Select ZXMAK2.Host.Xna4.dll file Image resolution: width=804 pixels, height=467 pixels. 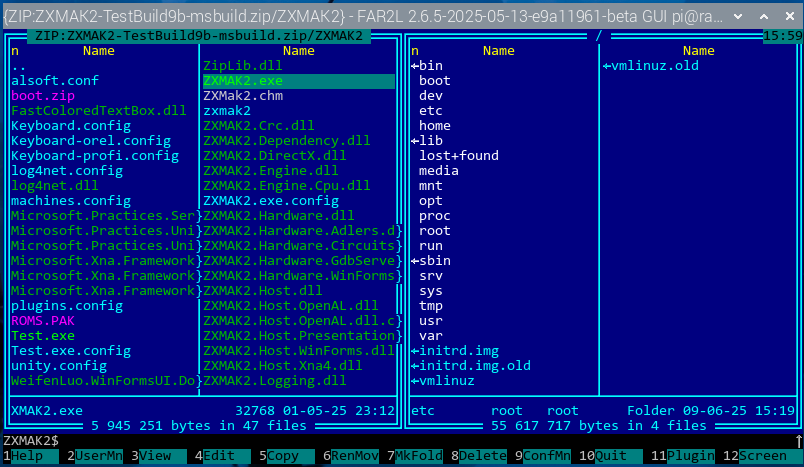pyautogui.click(x=283, y=366)
